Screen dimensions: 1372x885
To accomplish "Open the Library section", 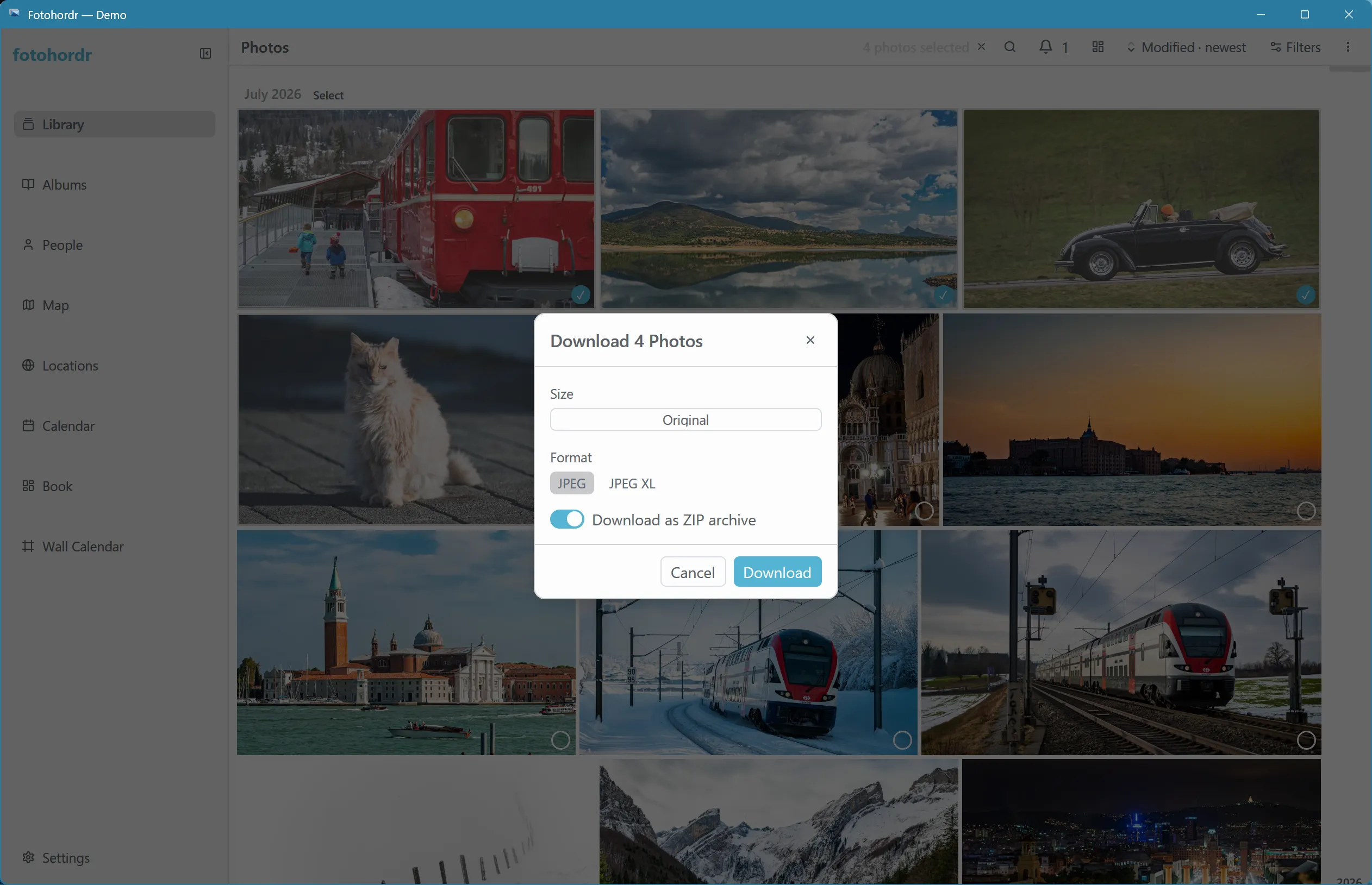I will point(115,124).
